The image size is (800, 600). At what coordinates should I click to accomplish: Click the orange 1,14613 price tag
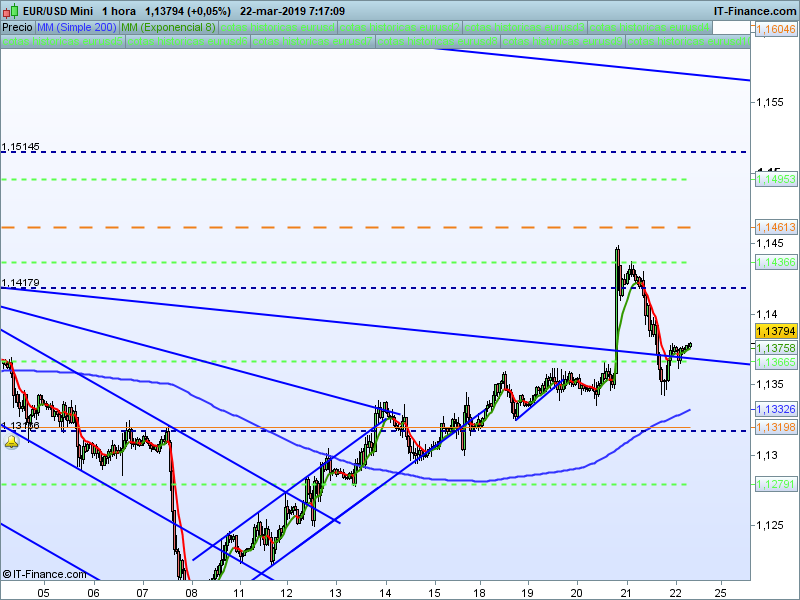click(776, 227)
